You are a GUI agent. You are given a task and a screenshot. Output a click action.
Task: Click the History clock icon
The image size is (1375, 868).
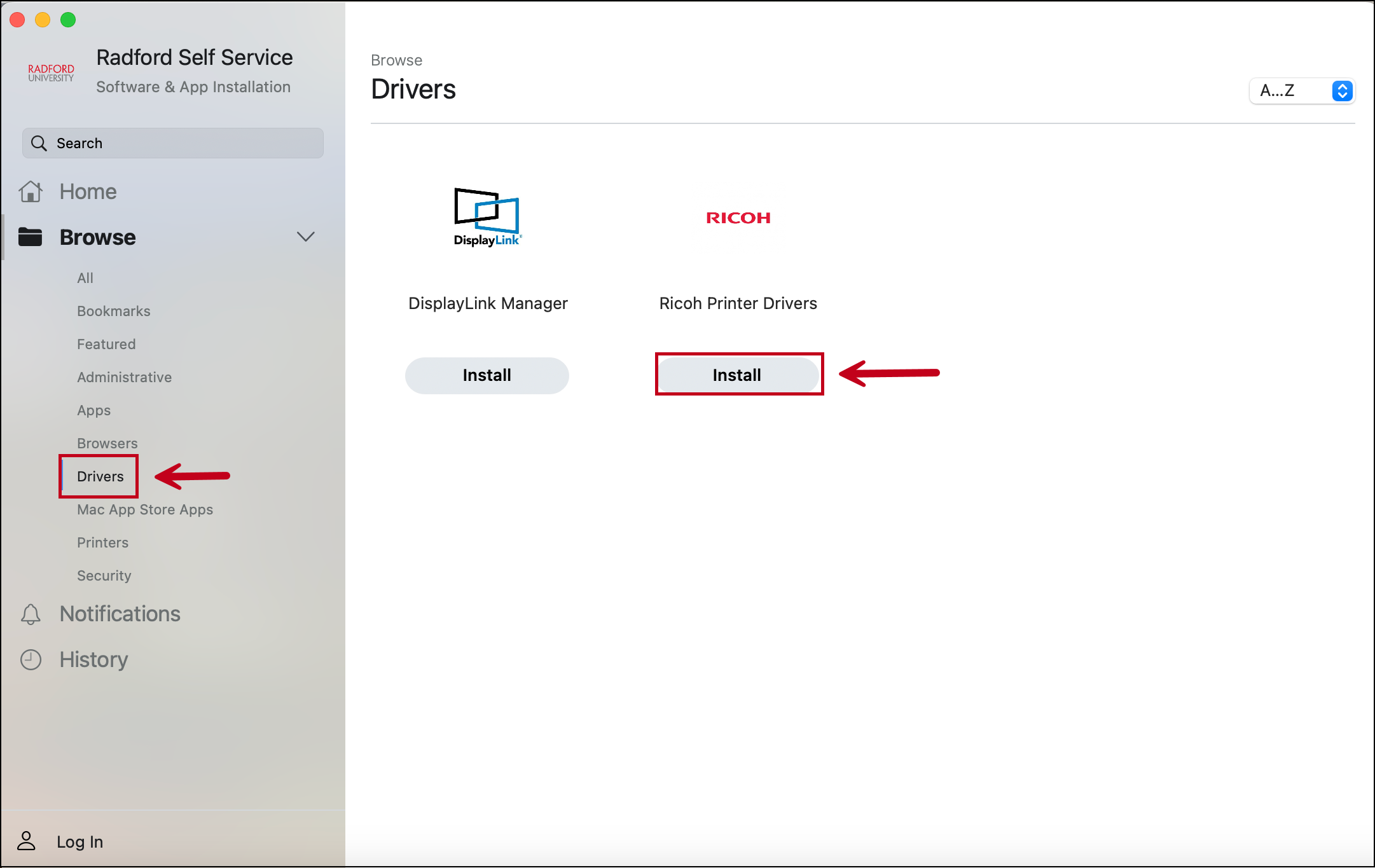(31, 660)
